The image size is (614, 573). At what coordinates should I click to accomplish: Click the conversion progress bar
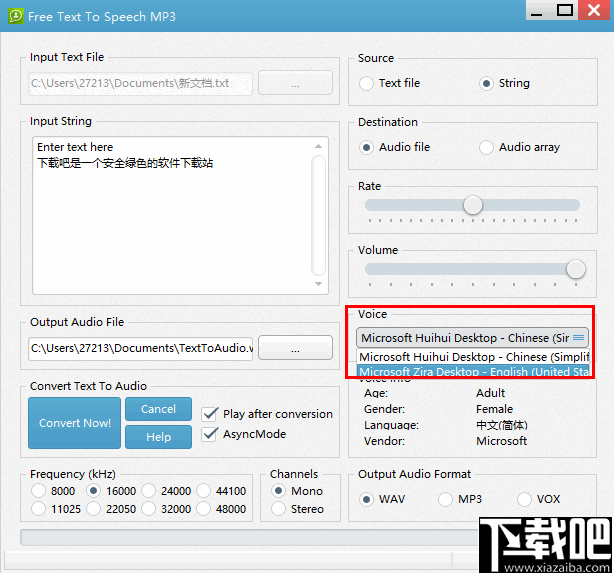point(251,537)
